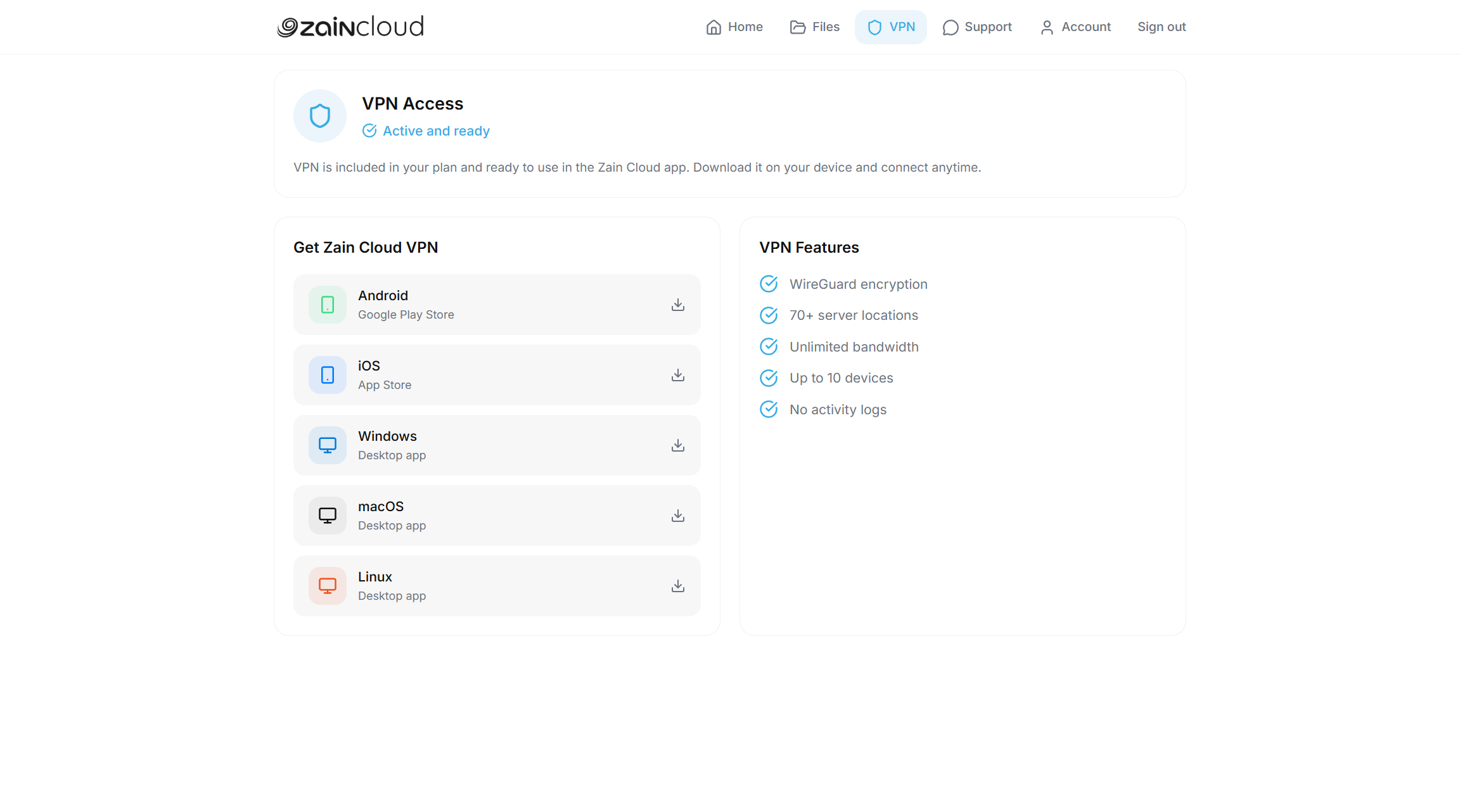
Task: Click the Windows monitor icon
Action: (328, 445)
